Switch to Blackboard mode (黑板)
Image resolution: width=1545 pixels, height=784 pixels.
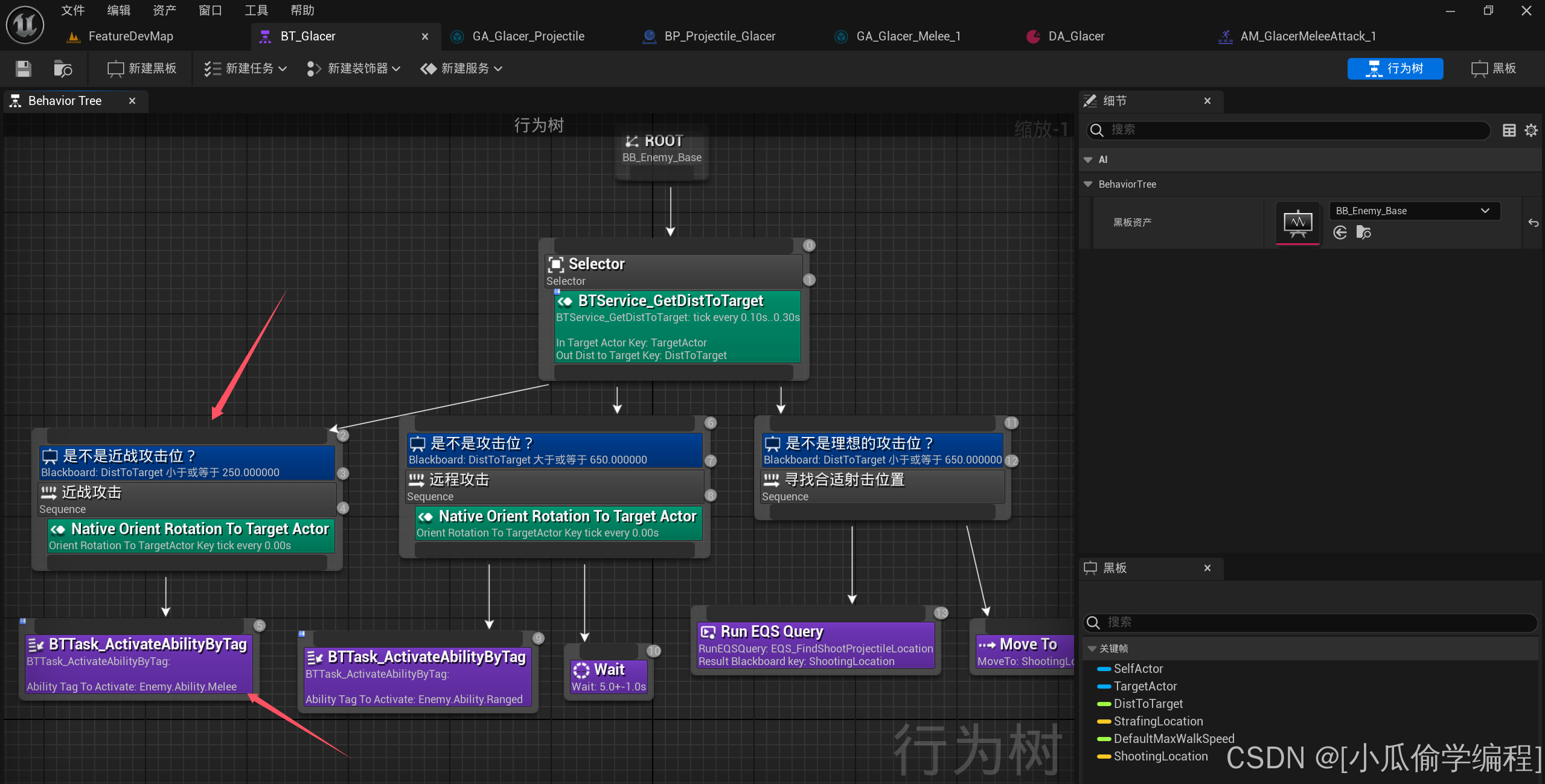click(x=1494, y=69)
